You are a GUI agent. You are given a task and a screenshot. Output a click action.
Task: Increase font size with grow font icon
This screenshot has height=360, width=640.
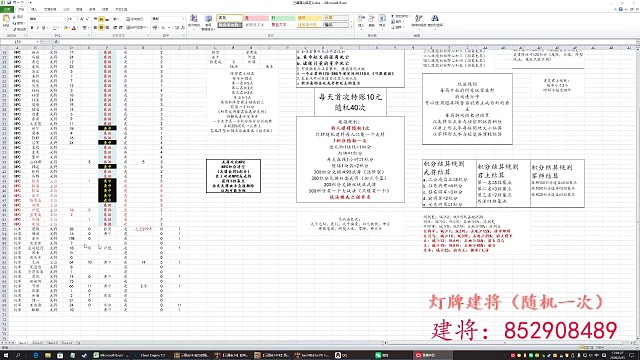pos(82,19)
